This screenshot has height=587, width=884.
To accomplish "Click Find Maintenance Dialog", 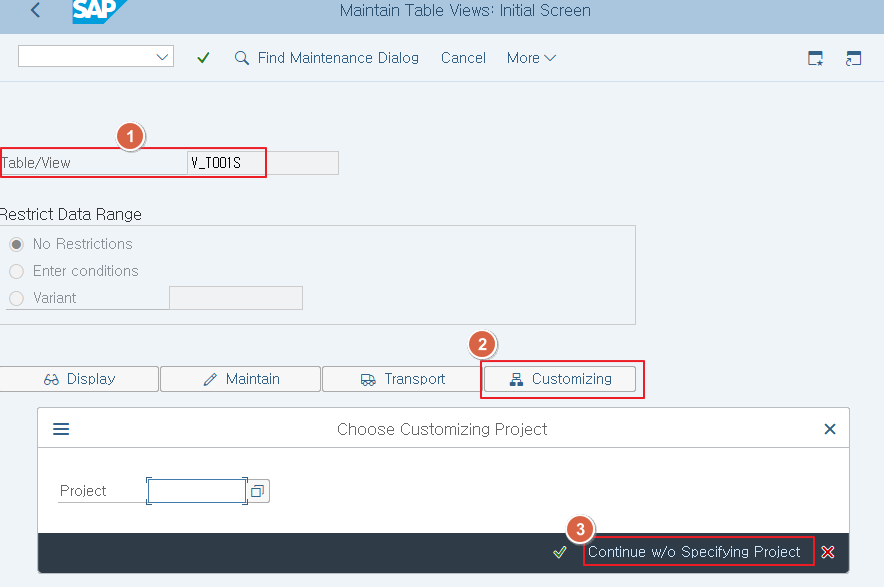I will click(327, 58).
